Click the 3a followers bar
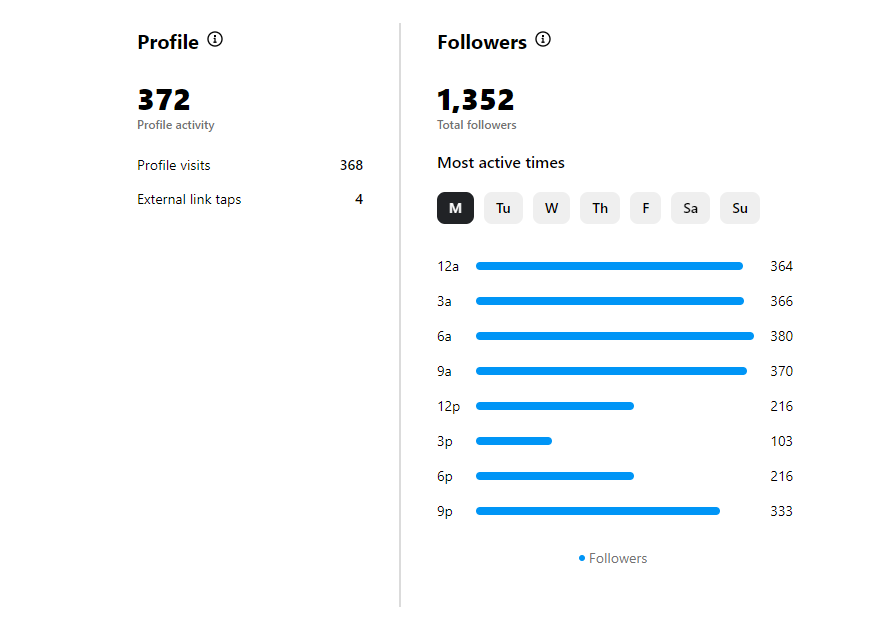The image size is (889, 624). coord(610,301)
